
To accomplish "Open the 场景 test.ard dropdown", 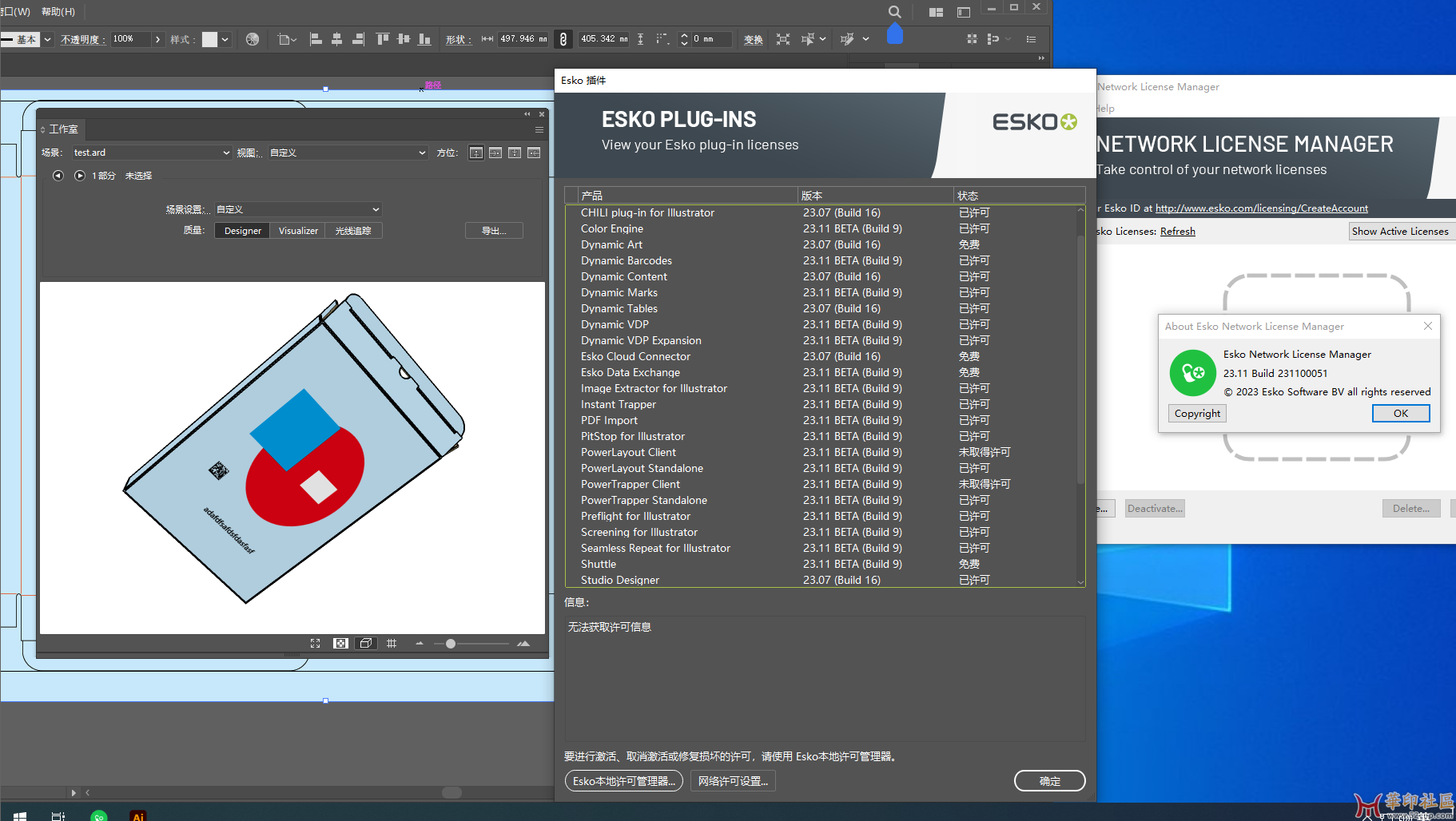I will click(152, 153).
